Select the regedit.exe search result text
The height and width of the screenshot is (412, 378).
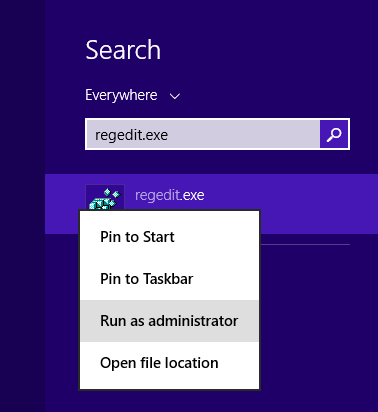coord(169,195)
